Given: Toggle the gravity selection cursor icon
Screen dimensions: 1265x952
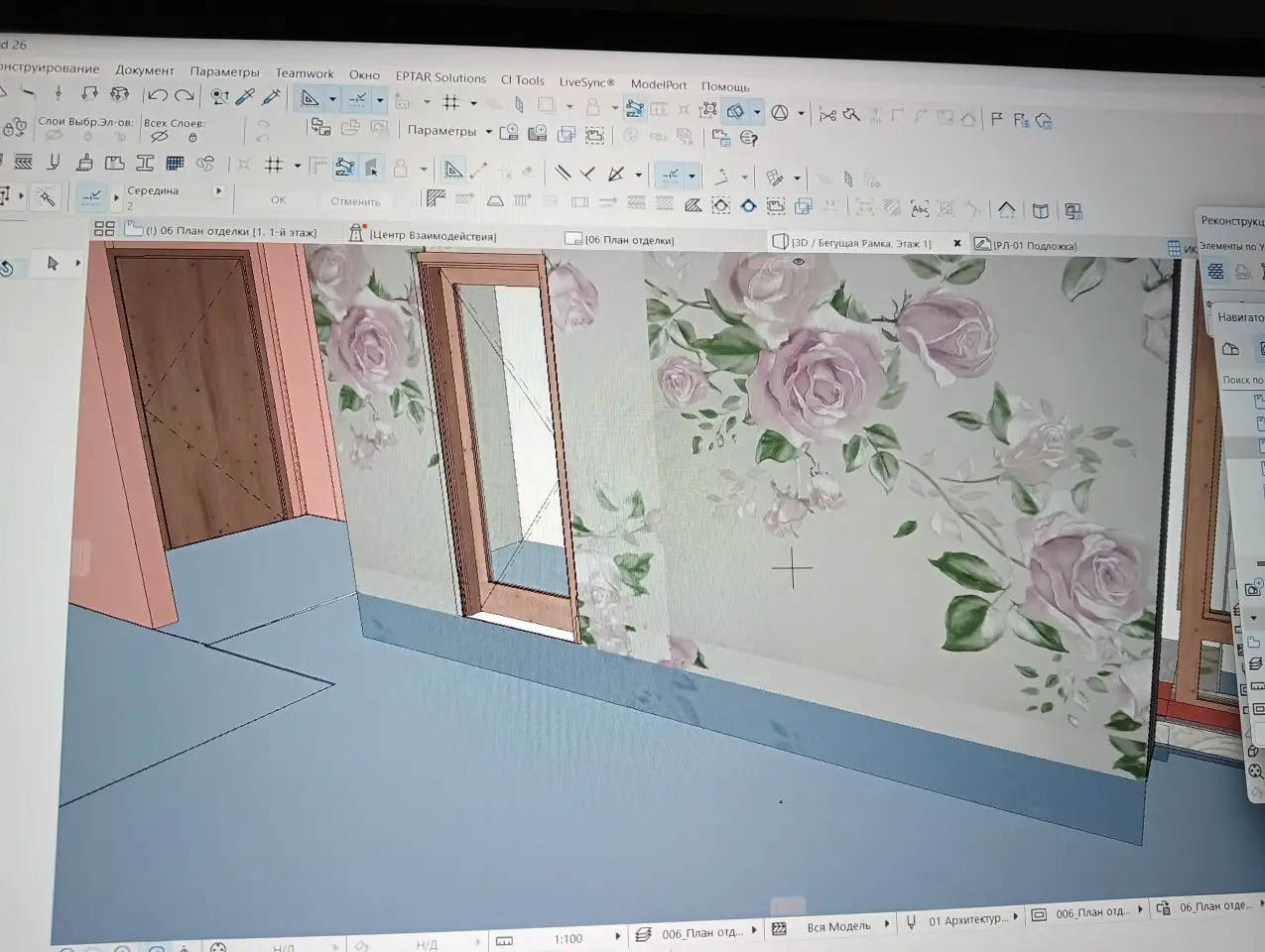Looking at the screenshot, I should coord(371,168).
